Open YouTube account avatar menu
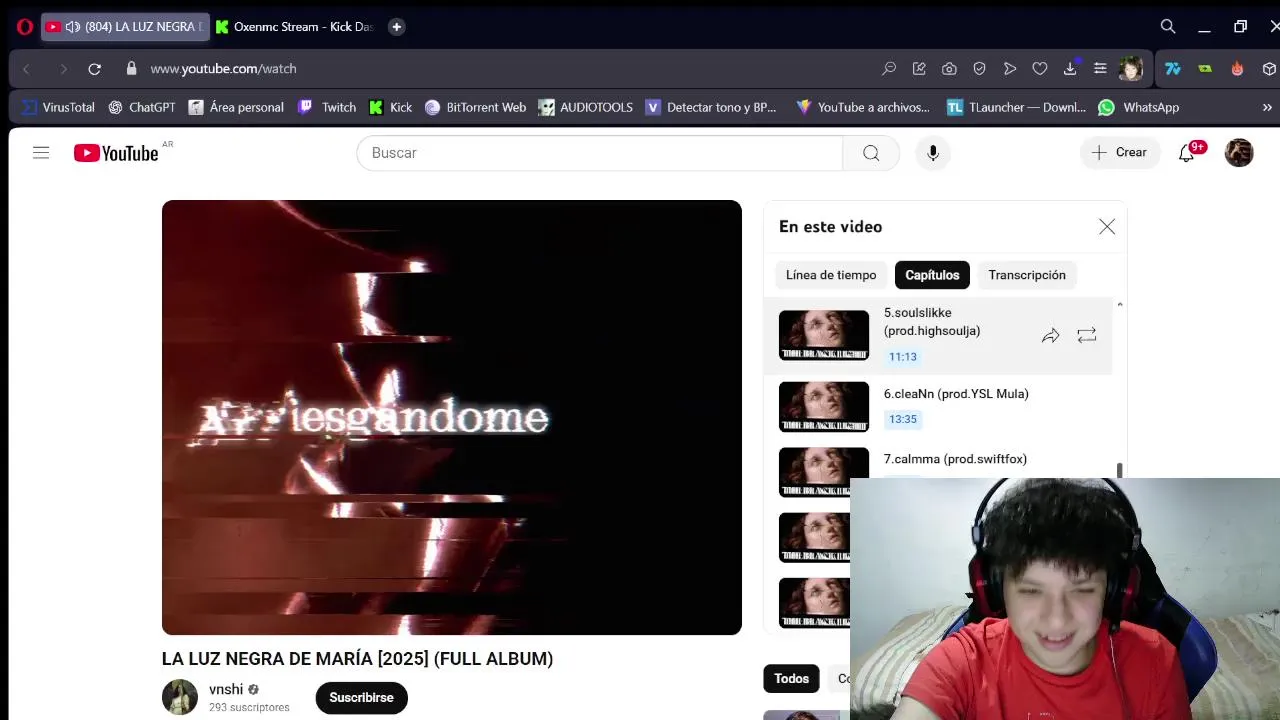The height and width of the screenshot is (720, 1280). 1239,153
